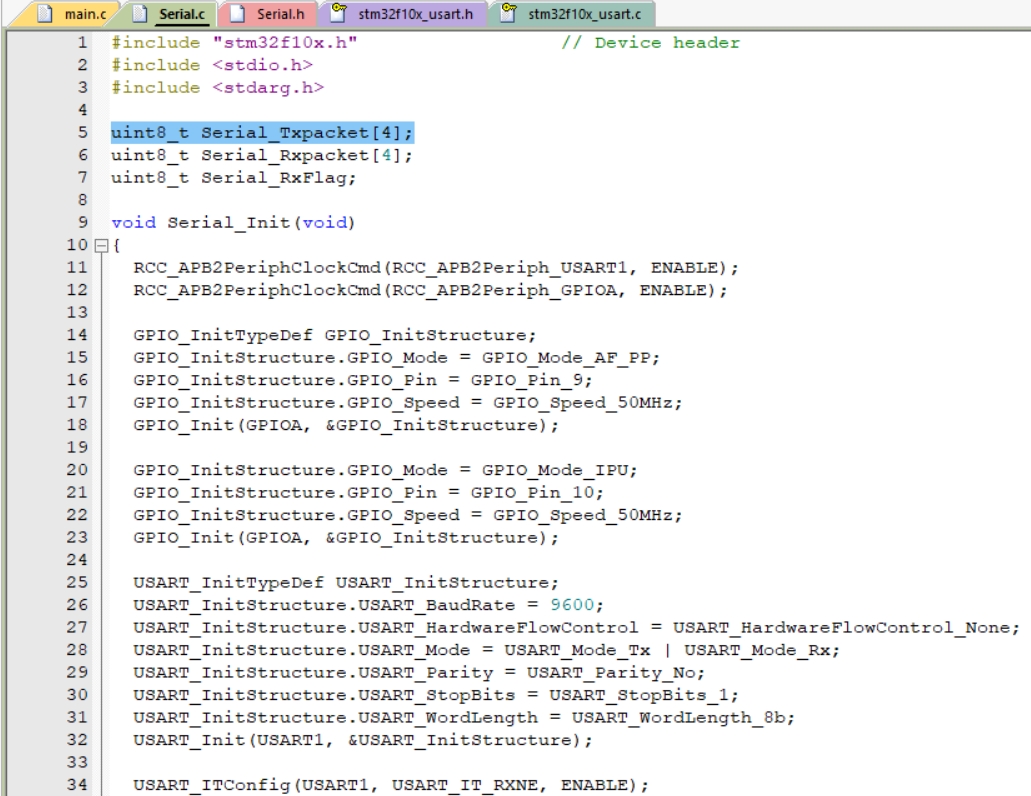Switch to the main.c tab

click(x=72, y=14)
